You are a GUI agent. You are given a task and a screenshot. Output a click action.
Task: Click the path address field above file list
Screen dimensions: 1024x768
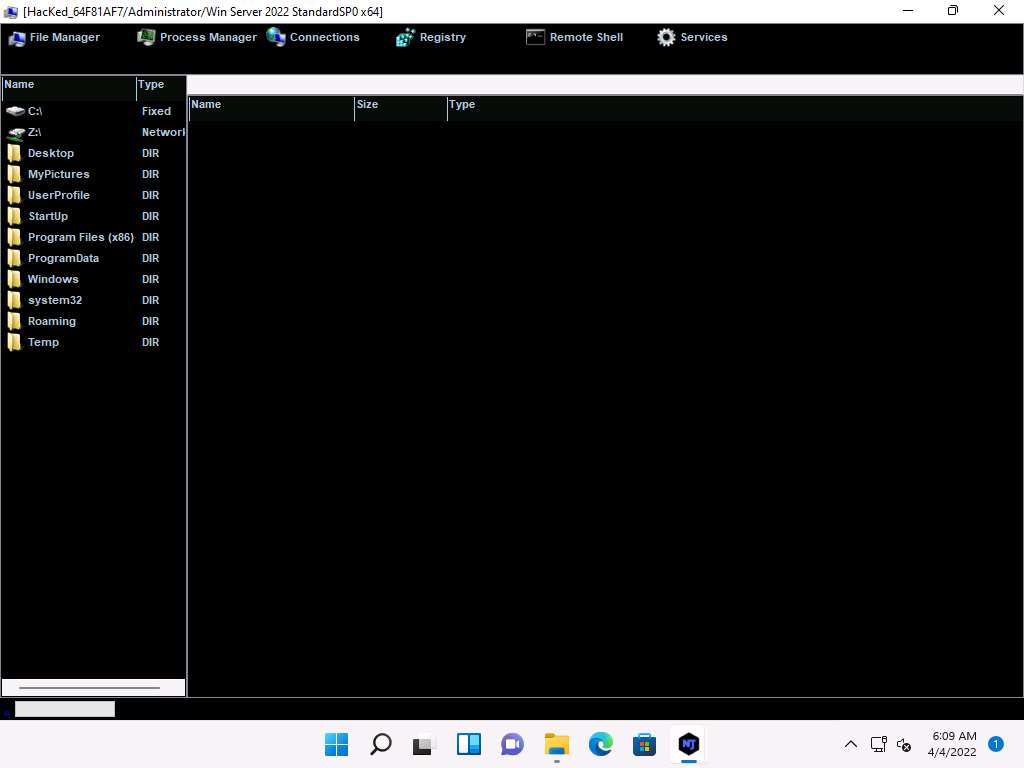604,84
